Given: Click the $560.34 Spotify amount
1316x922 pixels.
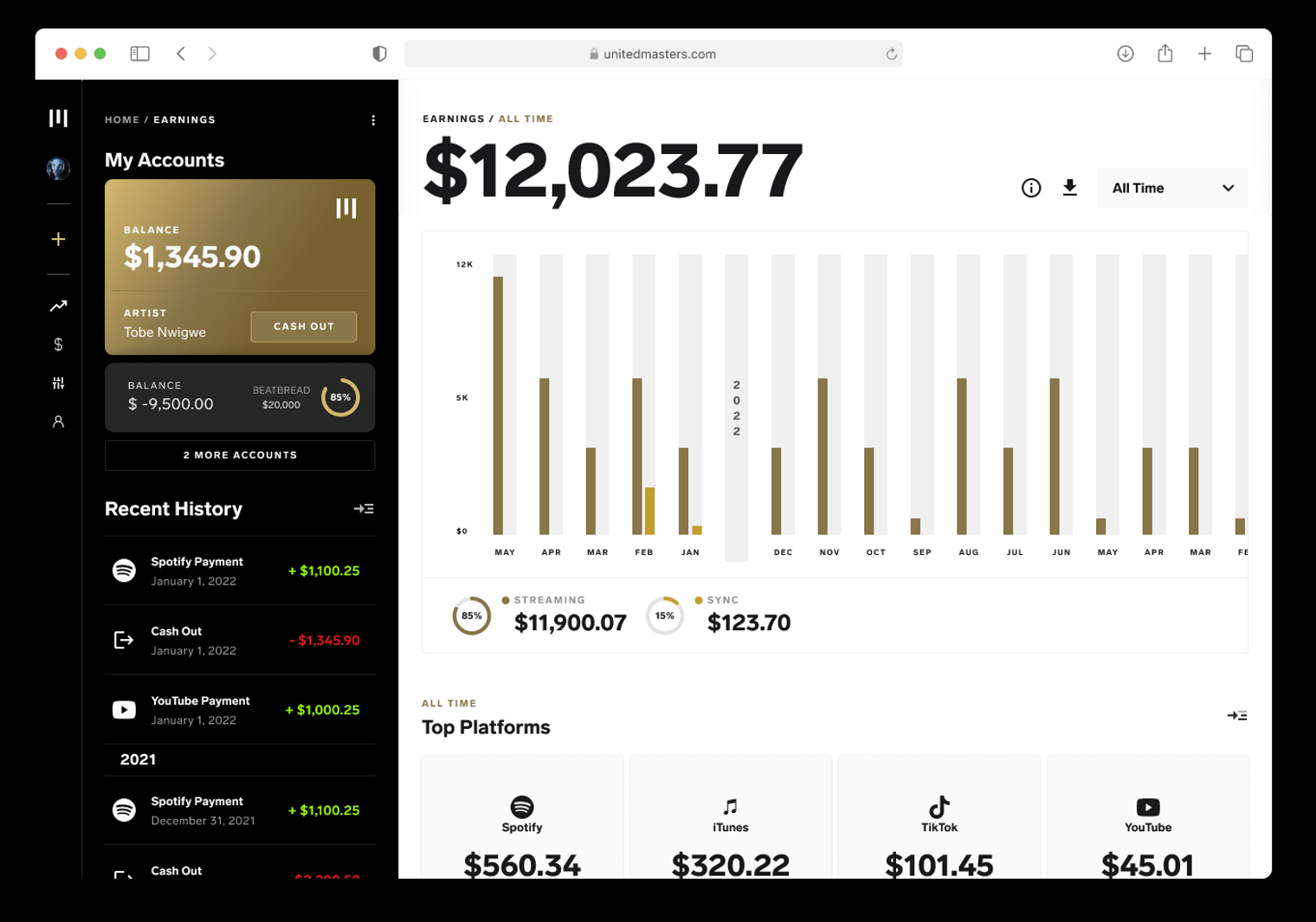Looking at the screenshot, I should [522, 864].
